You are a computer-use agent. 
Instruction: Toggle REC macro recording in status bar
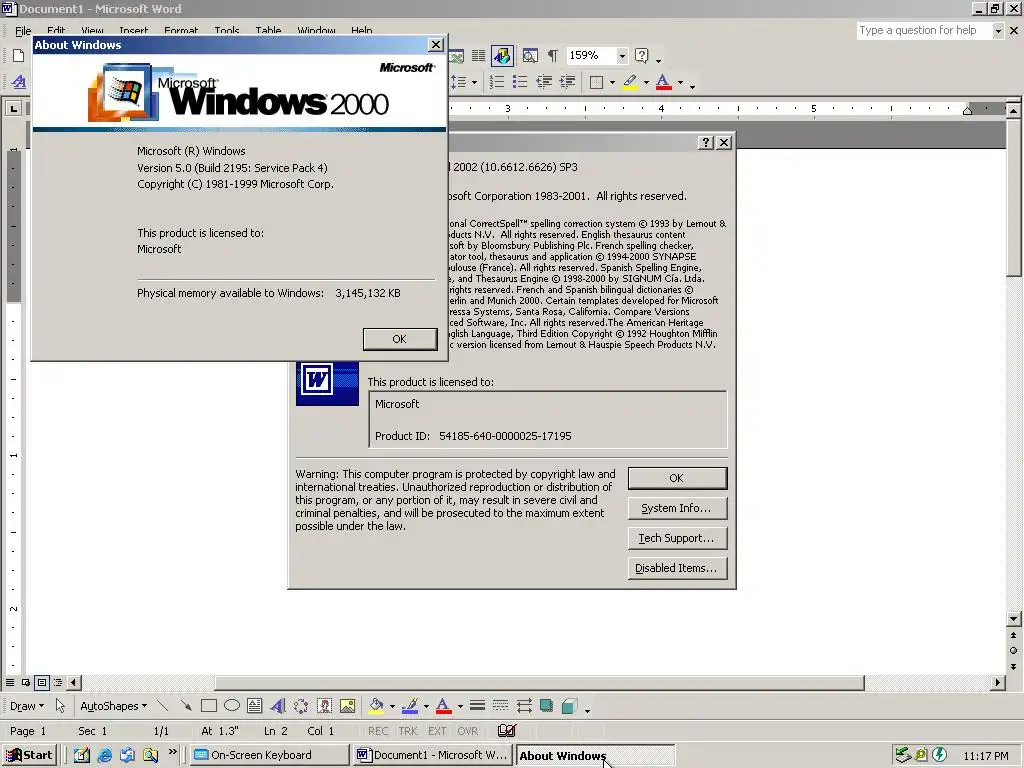(x=378, y=731)
